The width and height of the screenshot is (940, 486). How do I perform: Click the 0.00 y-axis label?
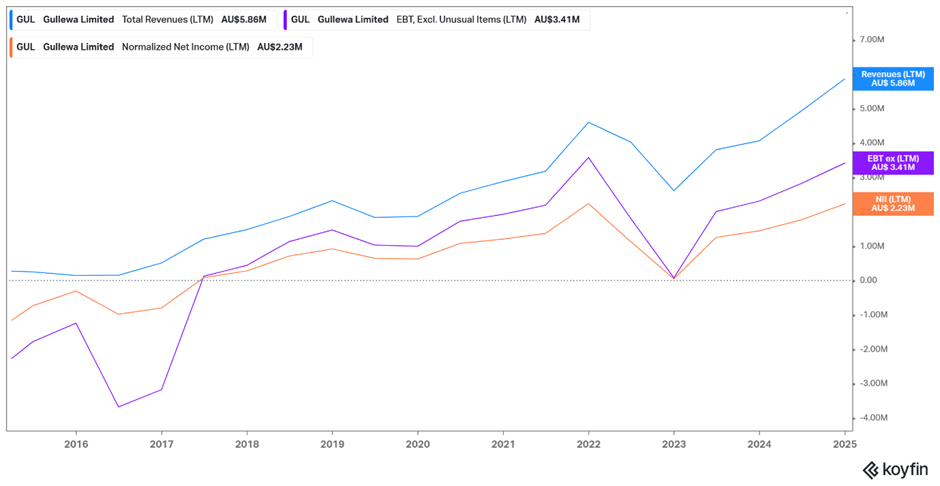868,280
